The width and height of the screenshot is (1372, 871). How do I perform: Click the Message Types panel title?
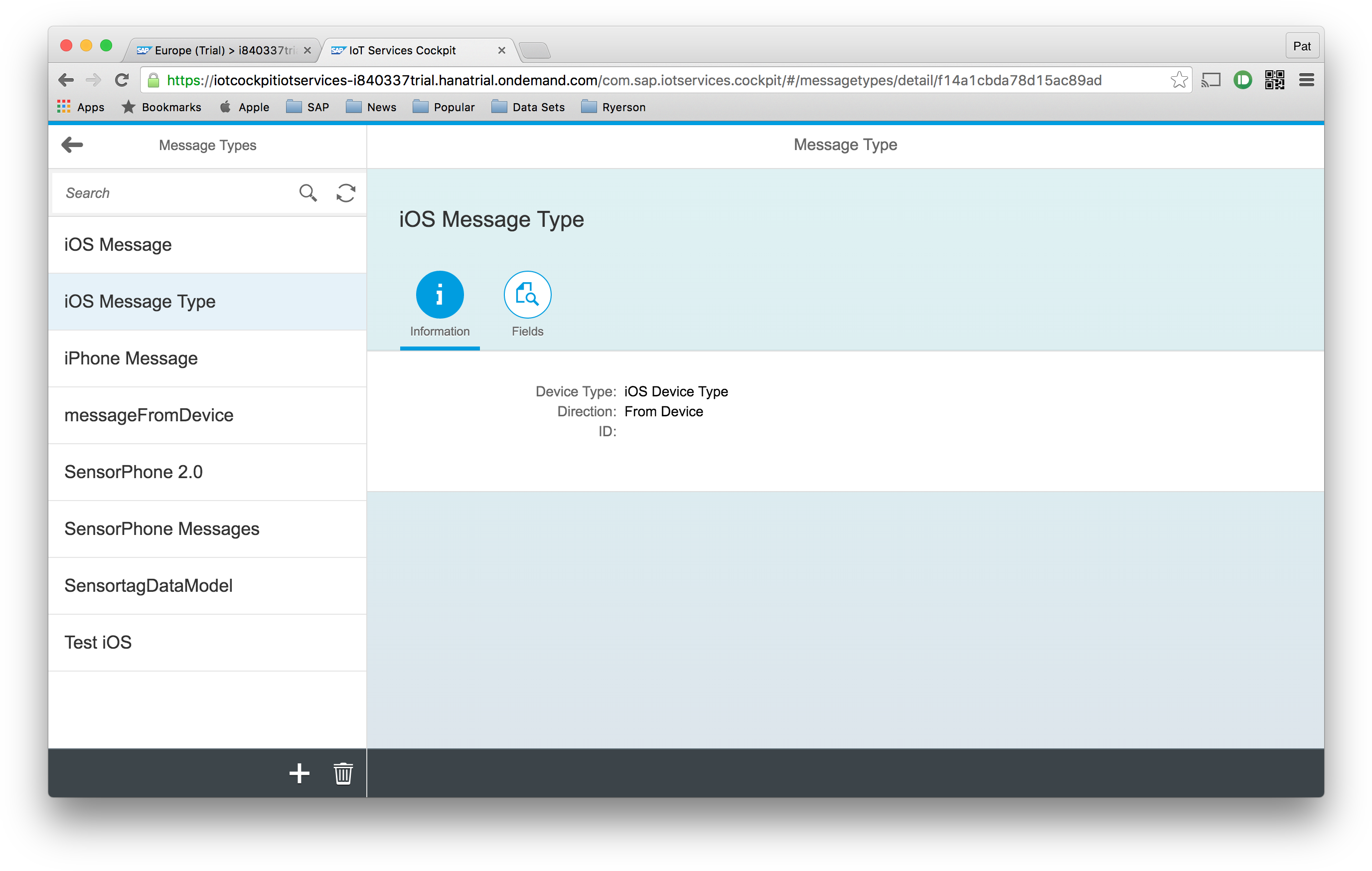click(x=207, y=146)
